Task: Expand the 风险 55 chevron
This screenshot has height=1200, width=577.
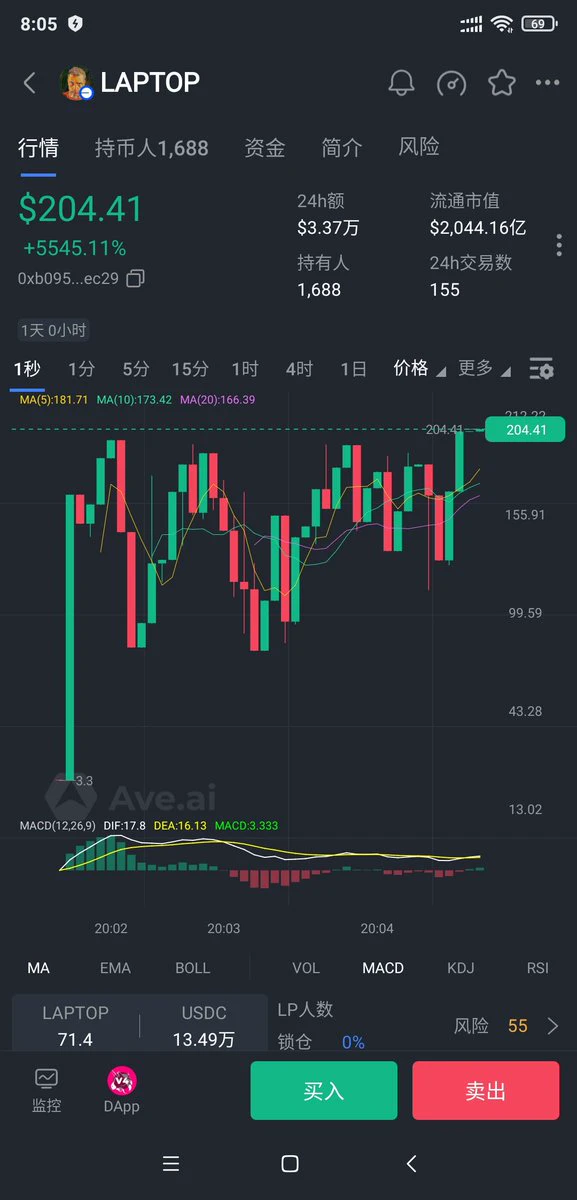Action: point(553,1026)
